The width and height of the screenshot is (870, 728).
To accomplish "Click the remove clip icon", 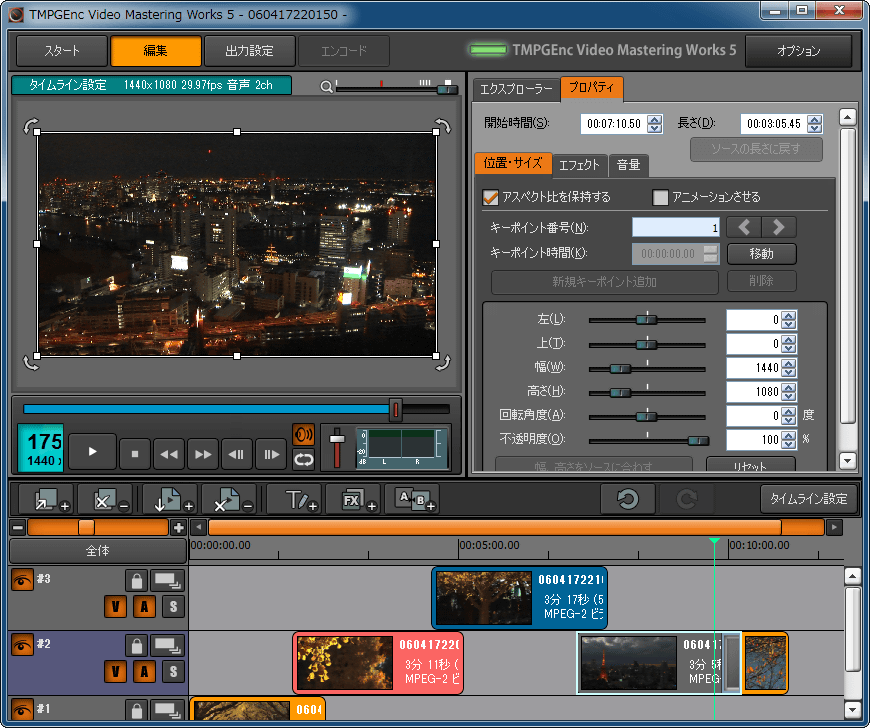I will coord(105,499).
